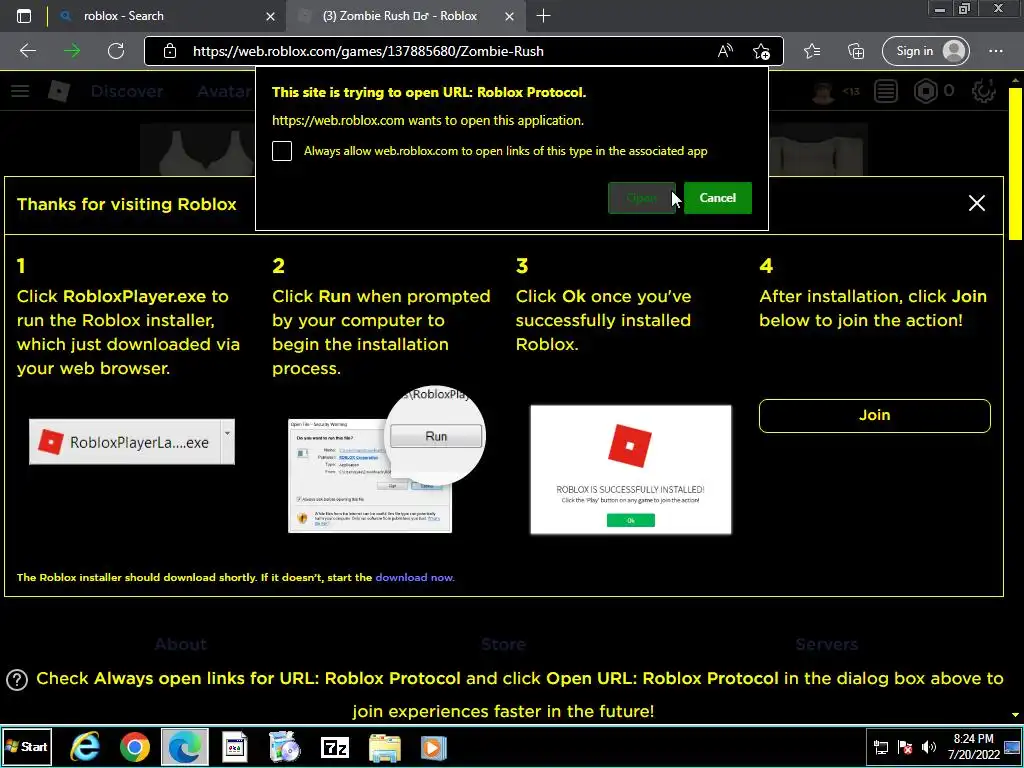Image resolution: width=1024 pixels, height=768 pixels.
Task: Open Windows Media Player taskbar icon
Action: coord(433,747)
